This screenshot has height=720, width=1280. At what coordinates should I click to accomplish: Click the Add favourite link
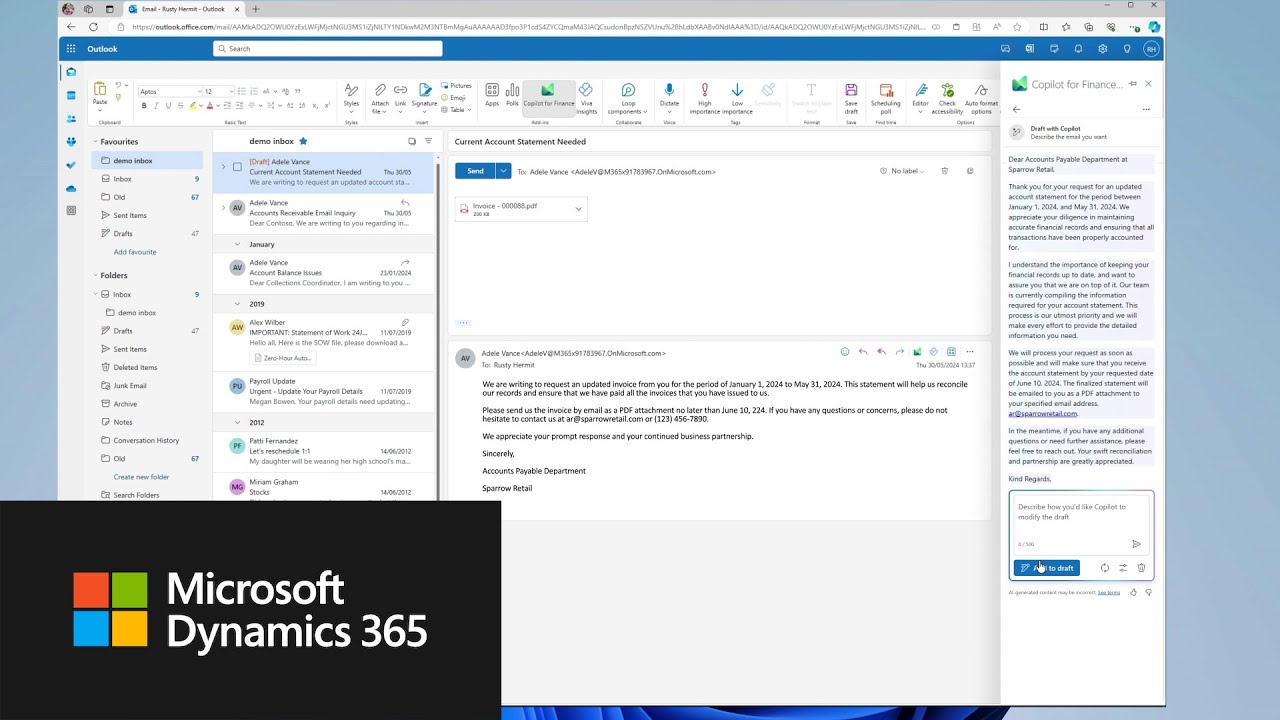135,252
